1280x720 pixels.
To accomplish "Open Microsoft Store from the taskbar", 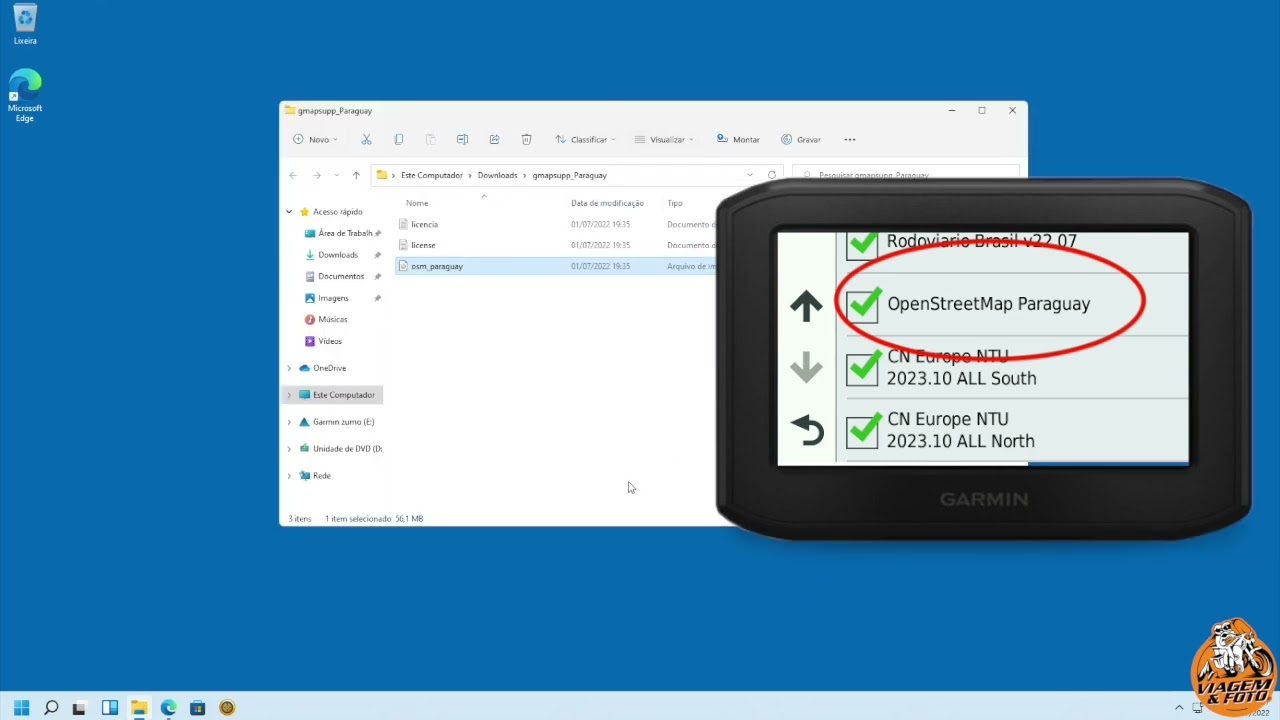I will 197,708.
